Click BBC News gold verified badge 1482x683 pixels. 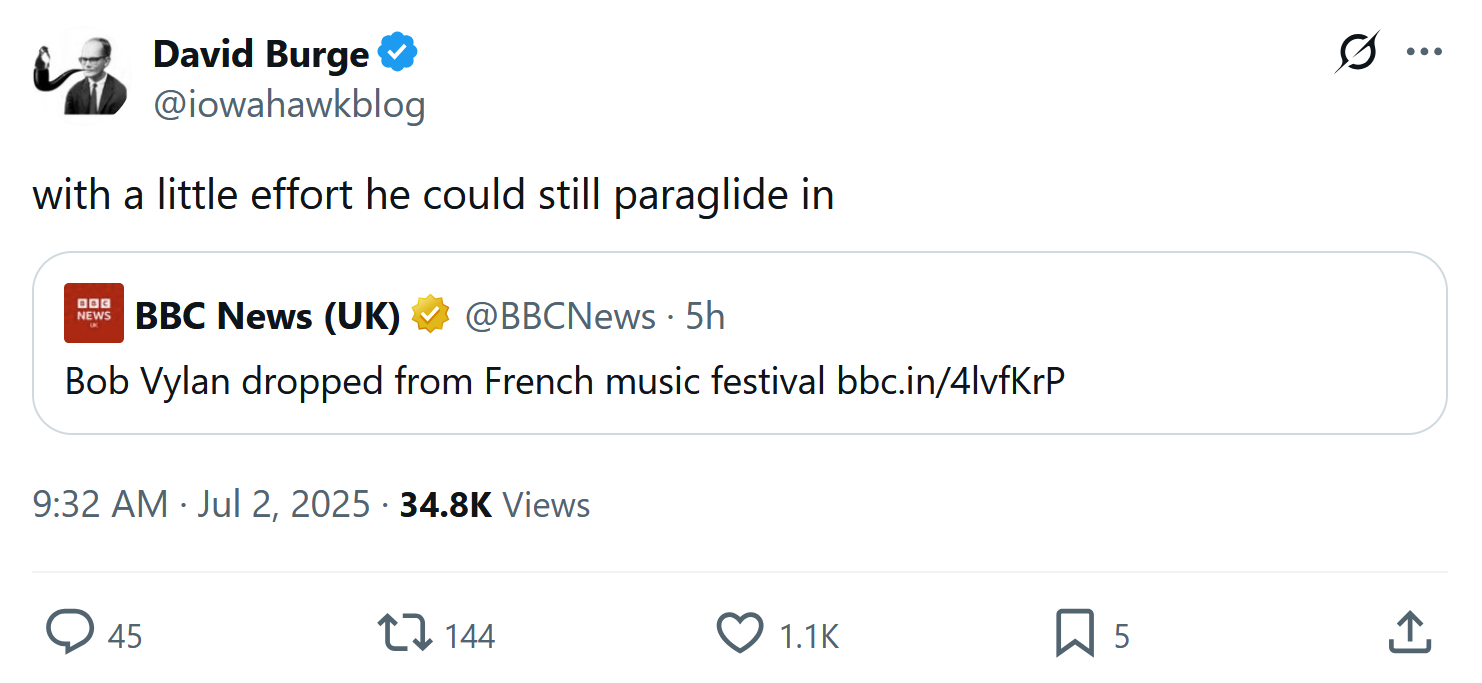(430, 315)
